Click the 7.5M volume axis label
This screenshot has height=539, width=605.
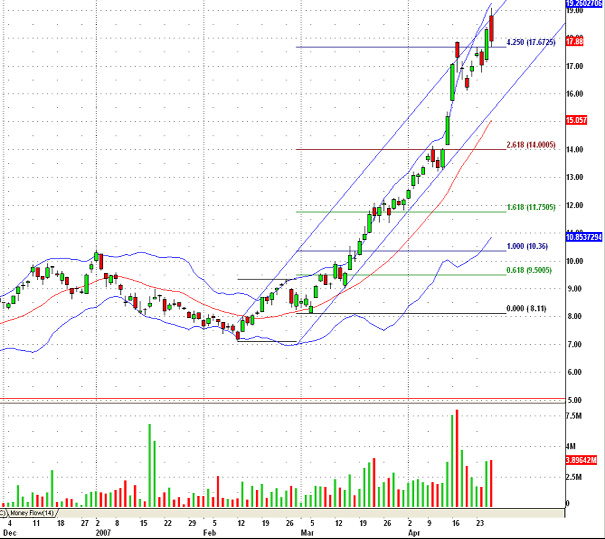pos(574,416)
